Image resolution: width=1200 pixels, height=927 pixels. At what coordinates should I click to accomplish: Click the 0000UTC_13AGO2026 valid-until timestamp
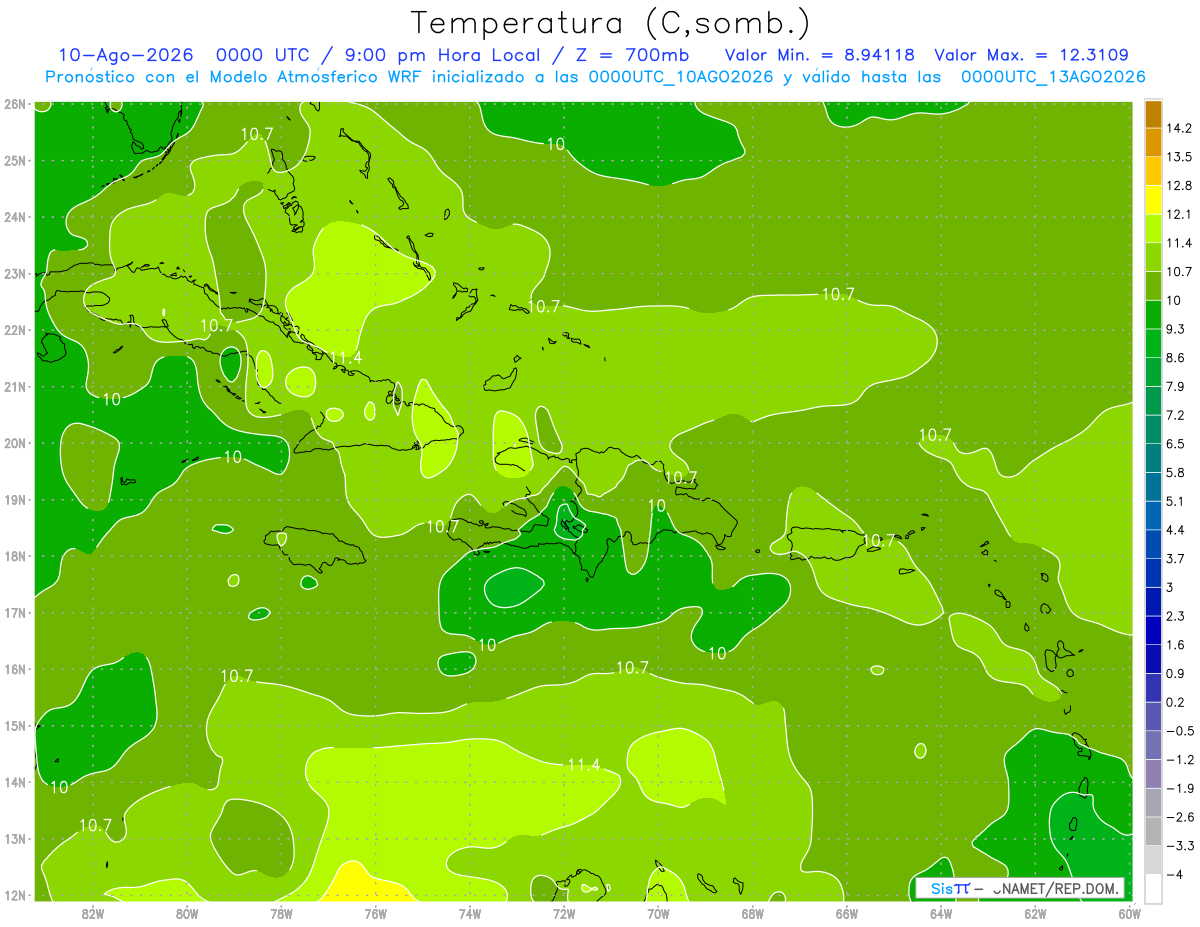(x=1053, y=77)
